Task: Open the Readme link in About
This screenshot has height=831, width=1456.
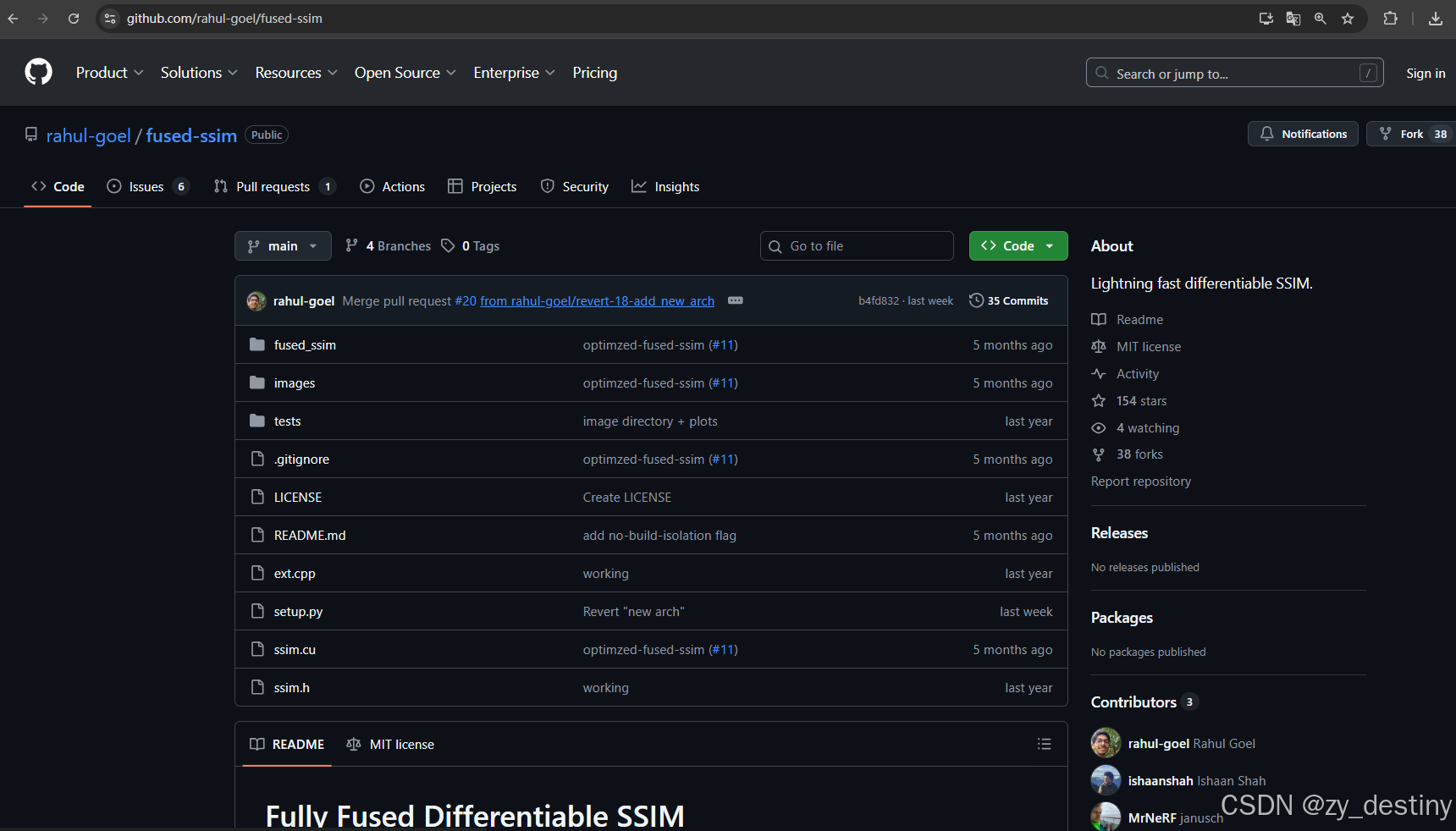Action: click(x=1139, y=319)
